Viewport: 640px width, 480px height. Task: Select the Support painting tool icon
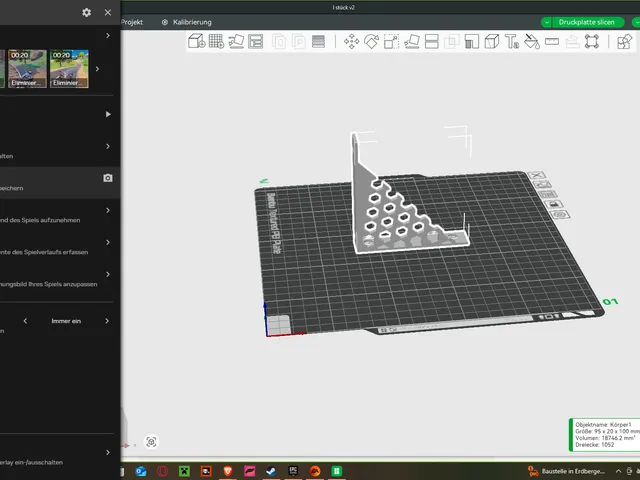[x=471, y=42]
